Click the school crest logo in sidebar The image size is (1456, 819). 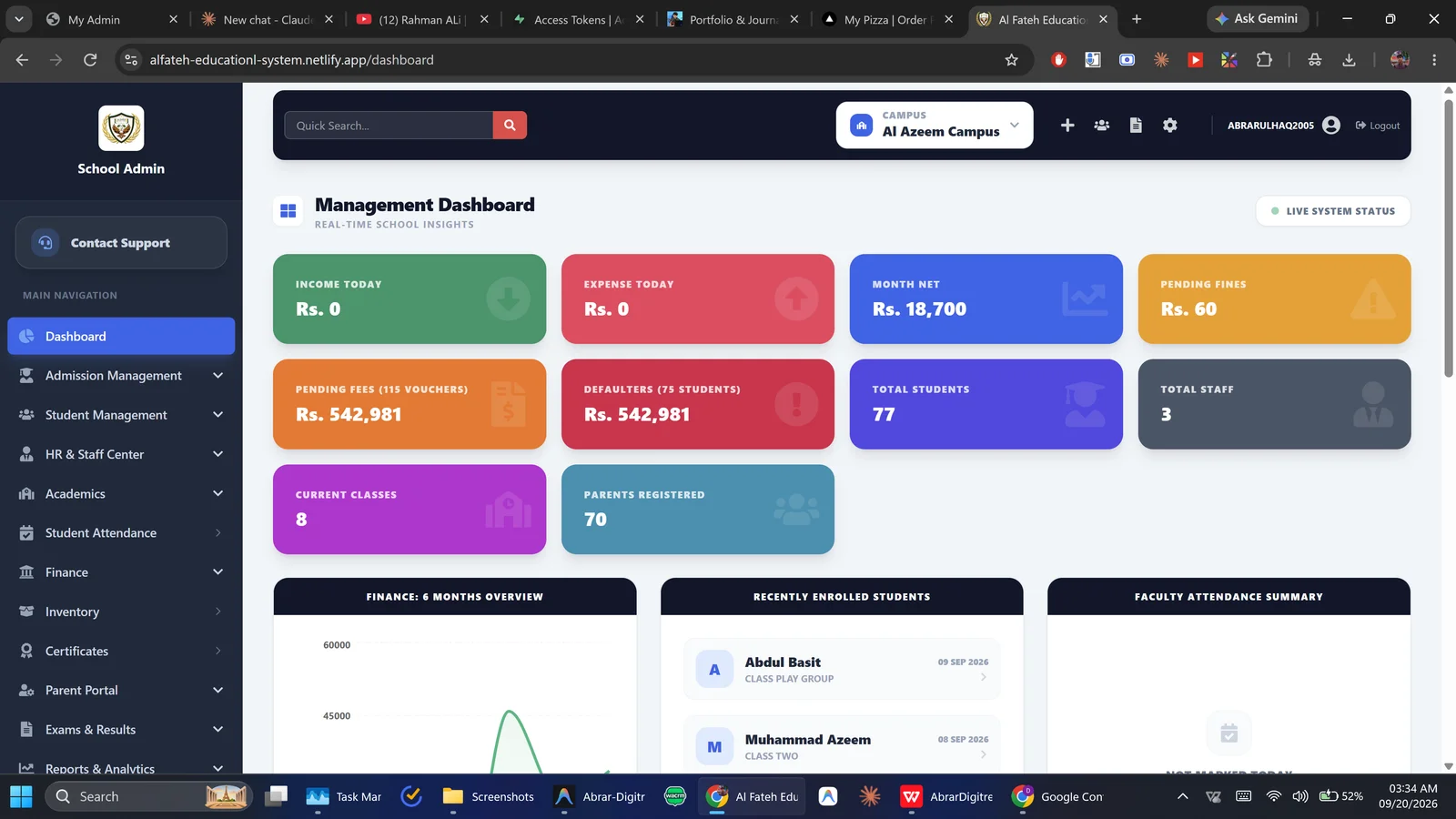[121, 127]
